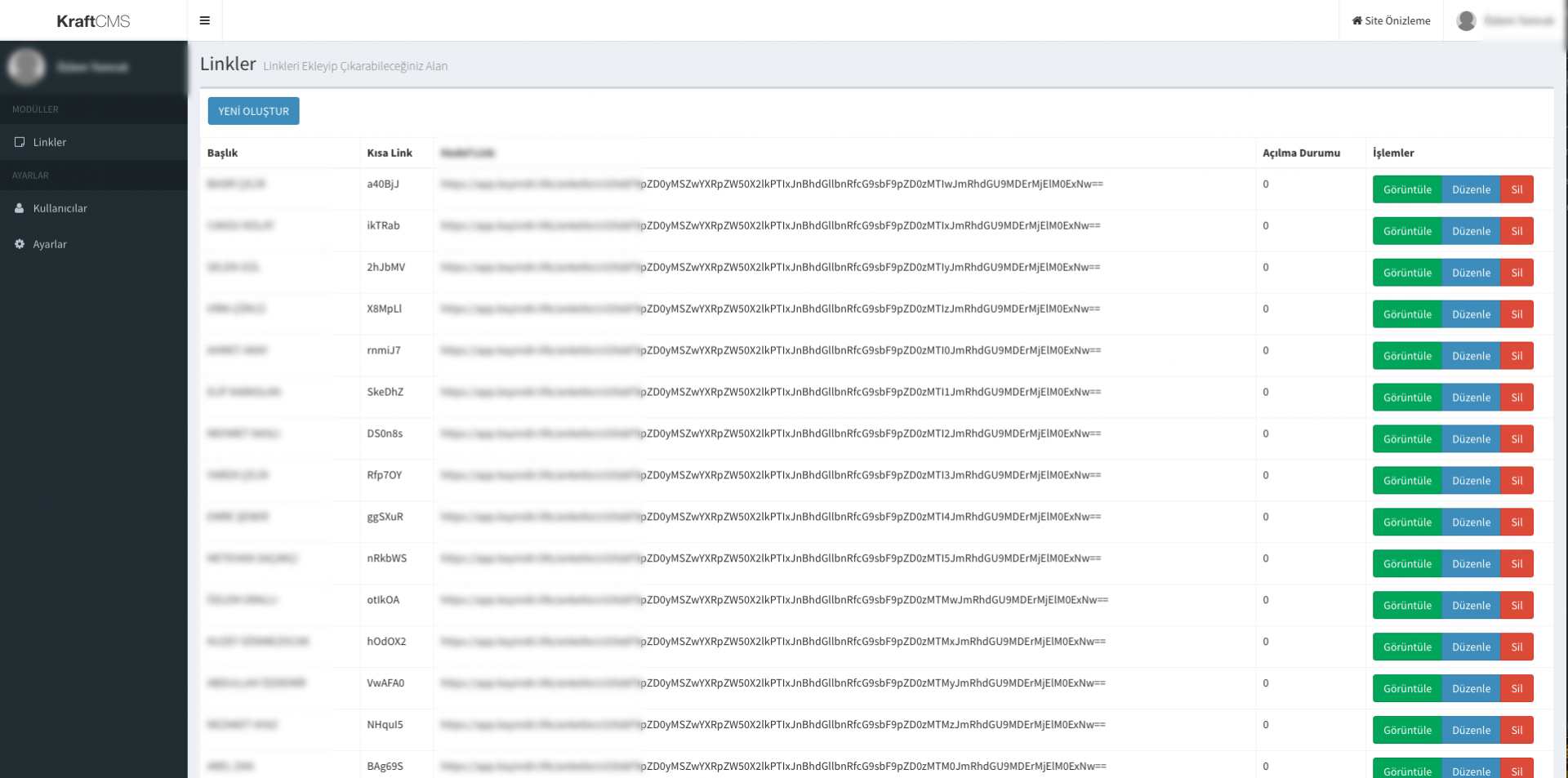Screen dimensions: 1568x778
Task: Click Düzenle for the a40BjJ row
Action: point(1471,189)
